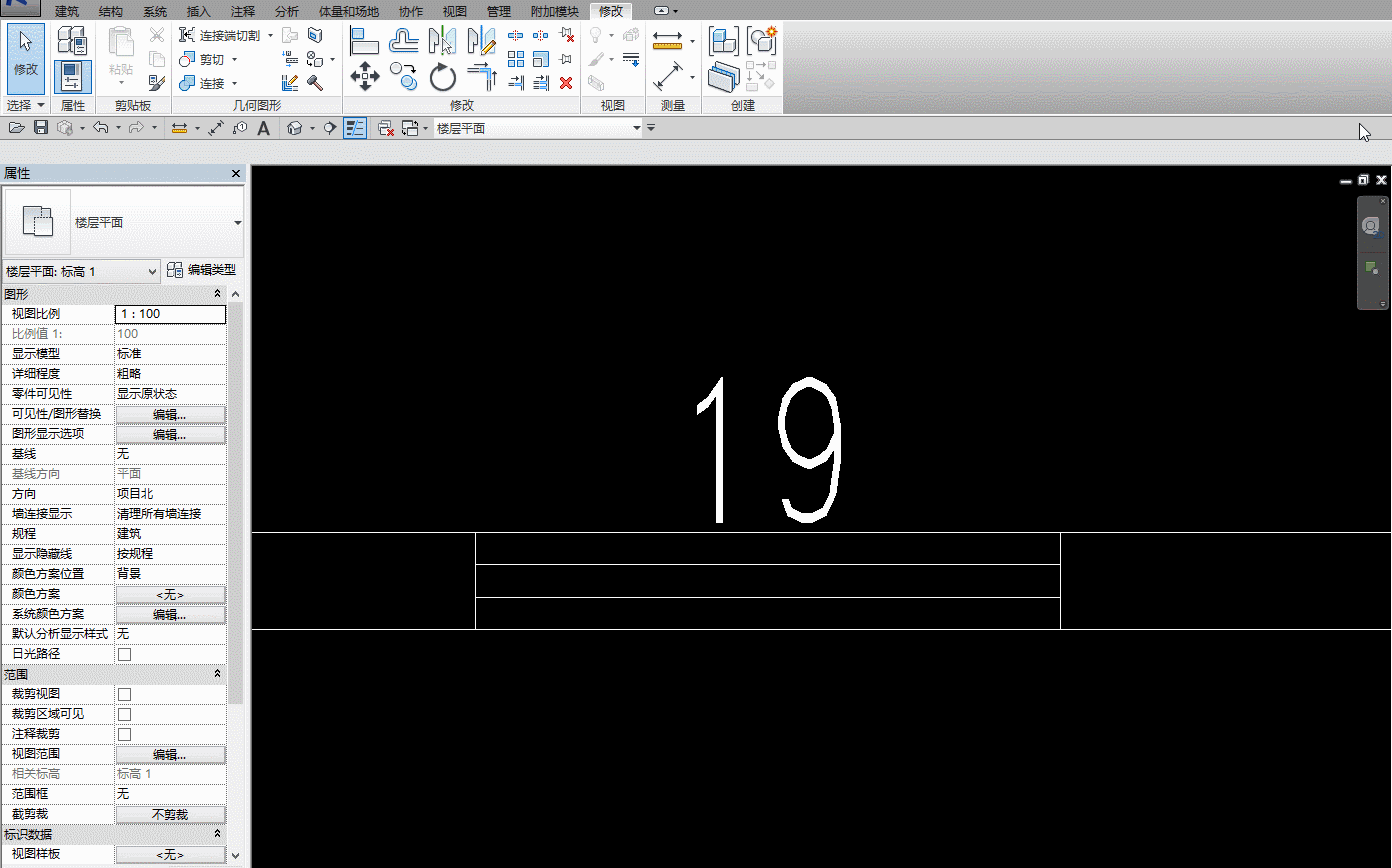Screen dimensions: 1392x868
Task: Toggle the Properties palette icon in ribbon
Action: (72, 77)
